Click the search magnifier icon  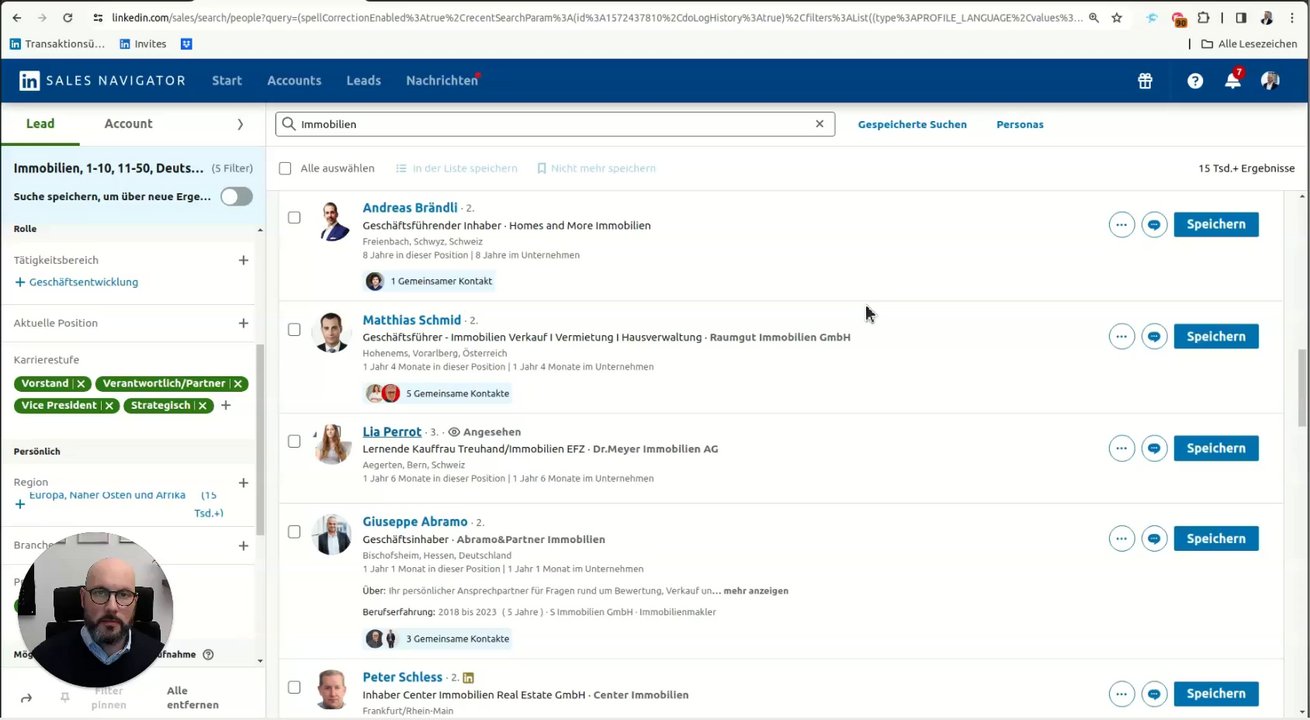[289, 124]
